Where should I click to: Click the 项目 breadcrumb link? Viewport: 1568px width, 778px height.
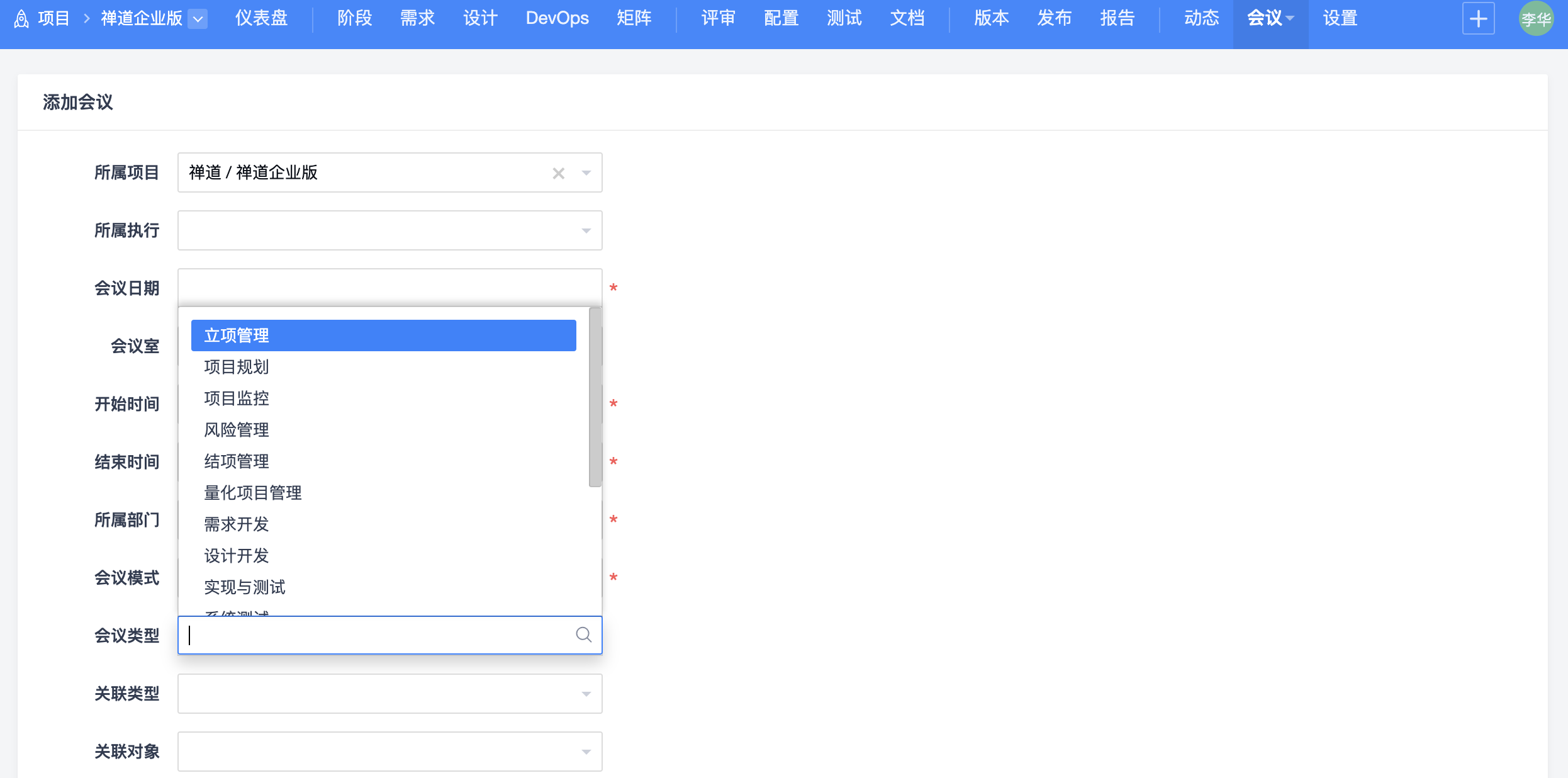click(x=53, y=19)
